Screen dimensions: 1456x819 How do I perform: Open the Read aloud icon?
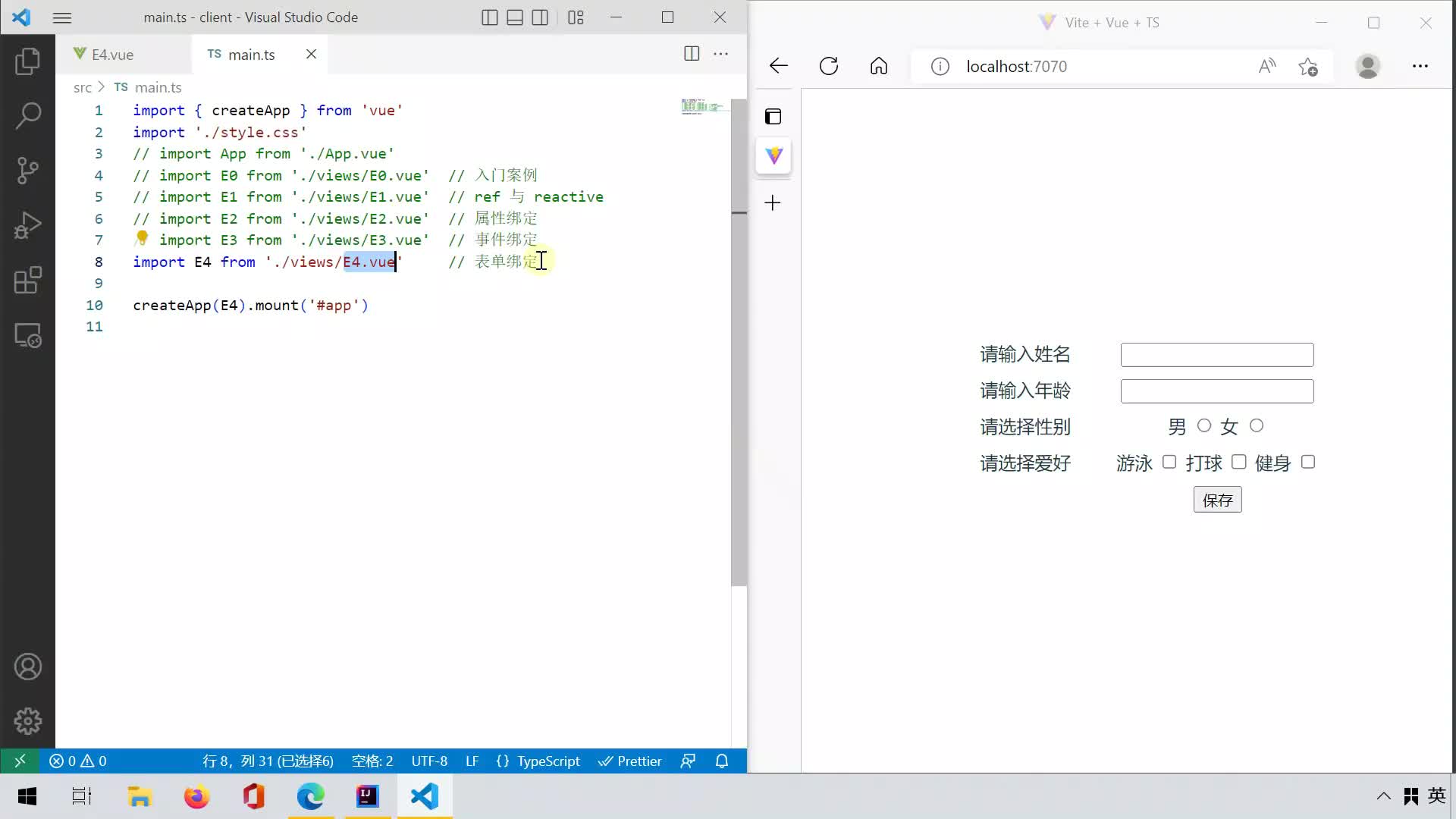[x=1267, y=67]
